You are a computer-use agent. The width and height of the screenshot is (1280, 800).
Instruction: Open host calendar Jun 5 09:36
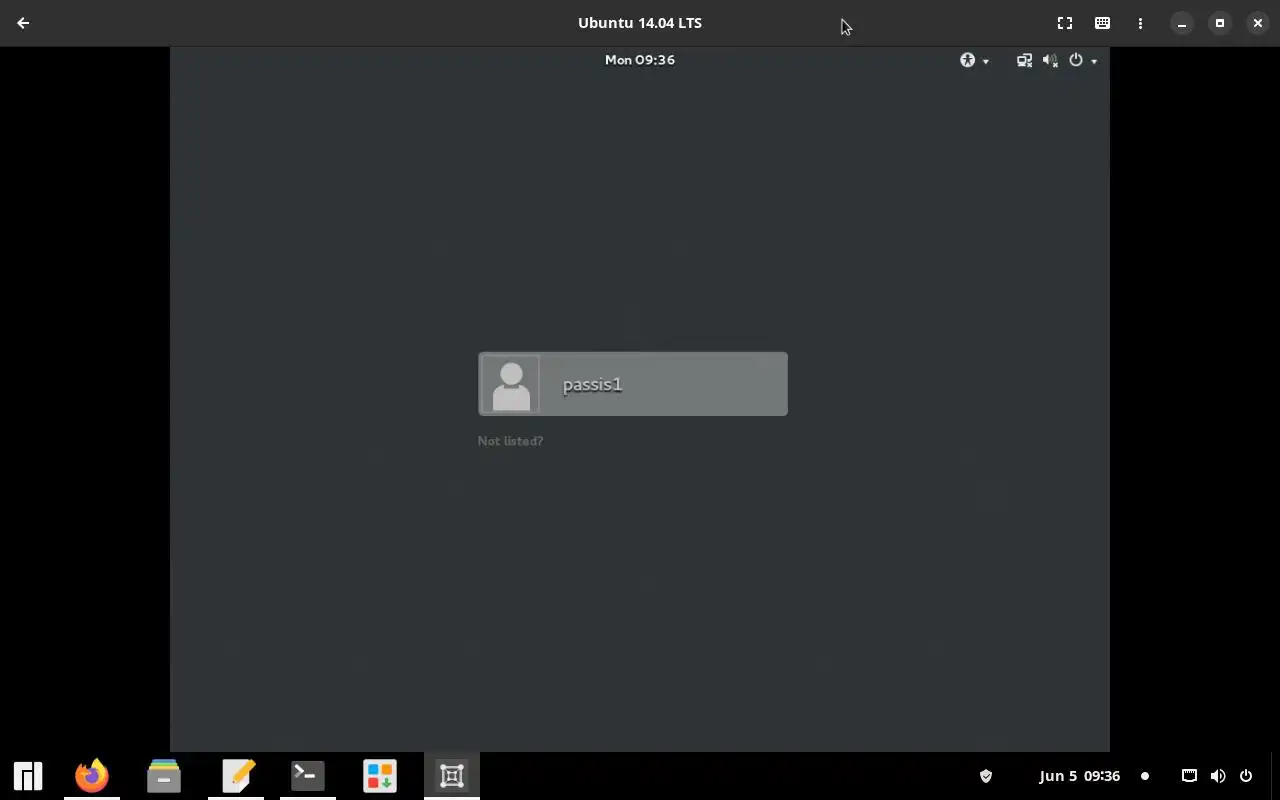(1080, 776)
